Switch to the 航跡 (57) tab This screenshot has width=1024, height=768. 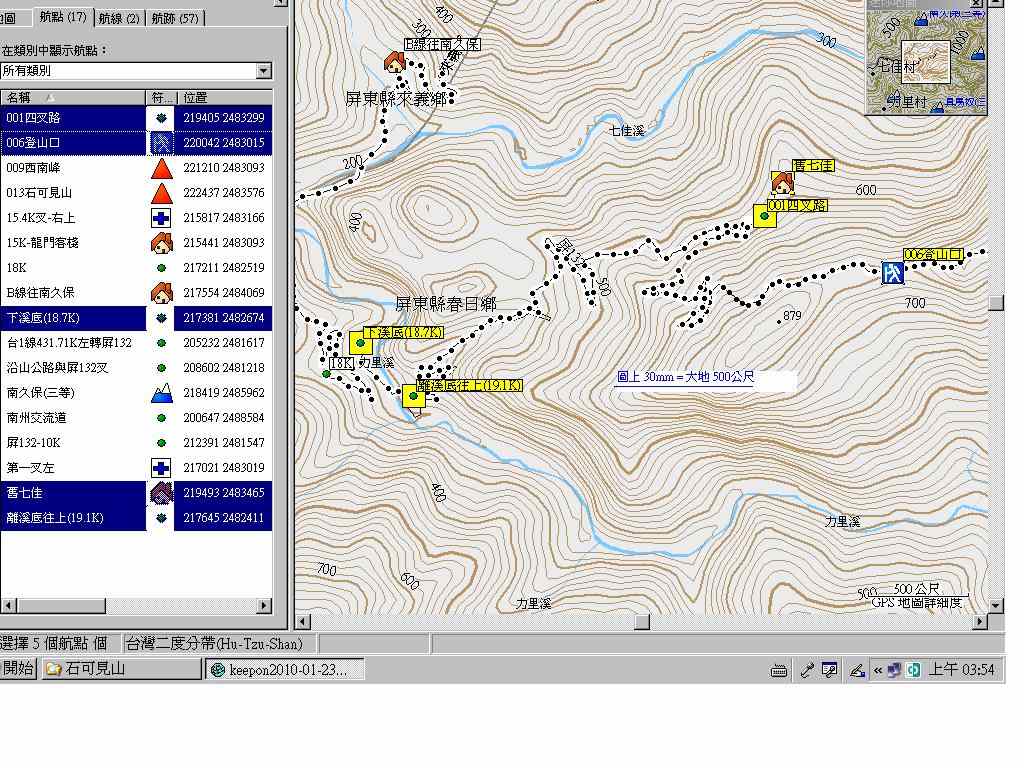(176, 18)
